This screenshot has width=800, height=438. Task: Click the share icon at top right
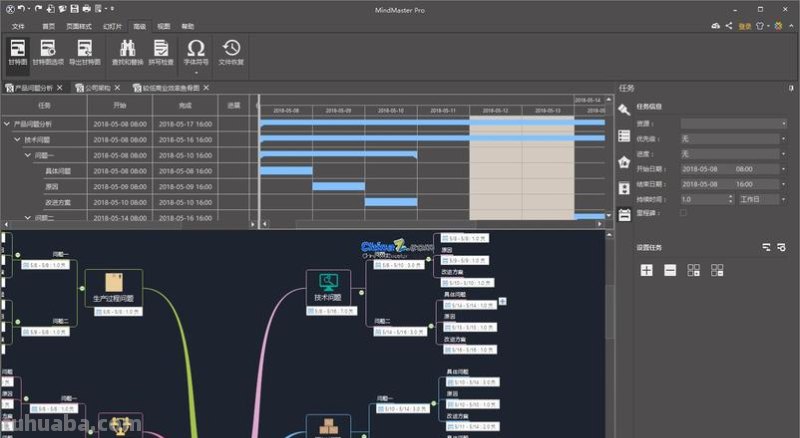[x=729, y=26]
